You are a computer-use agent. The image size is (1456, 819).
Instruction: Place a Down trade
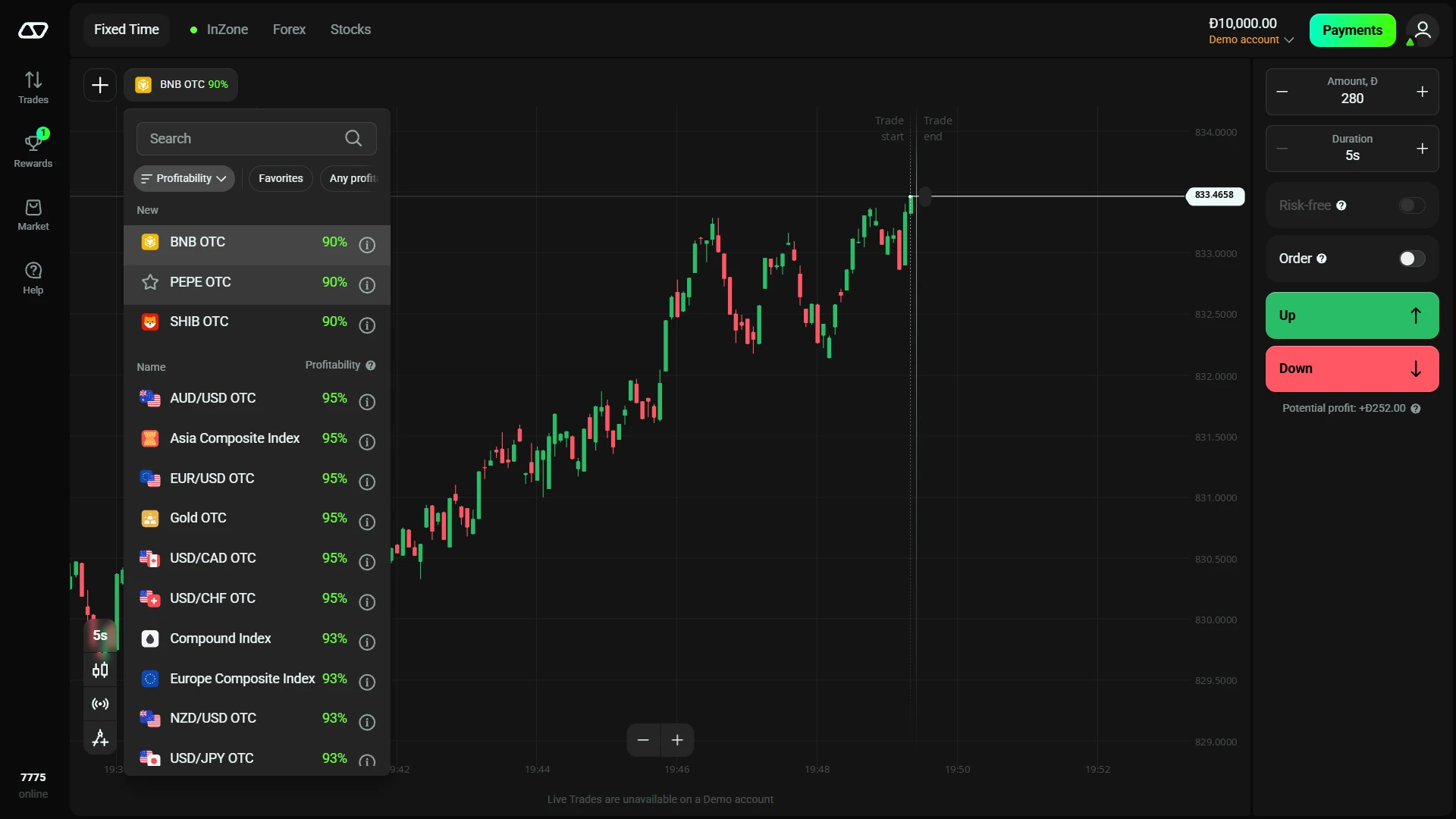[1352, 369]
